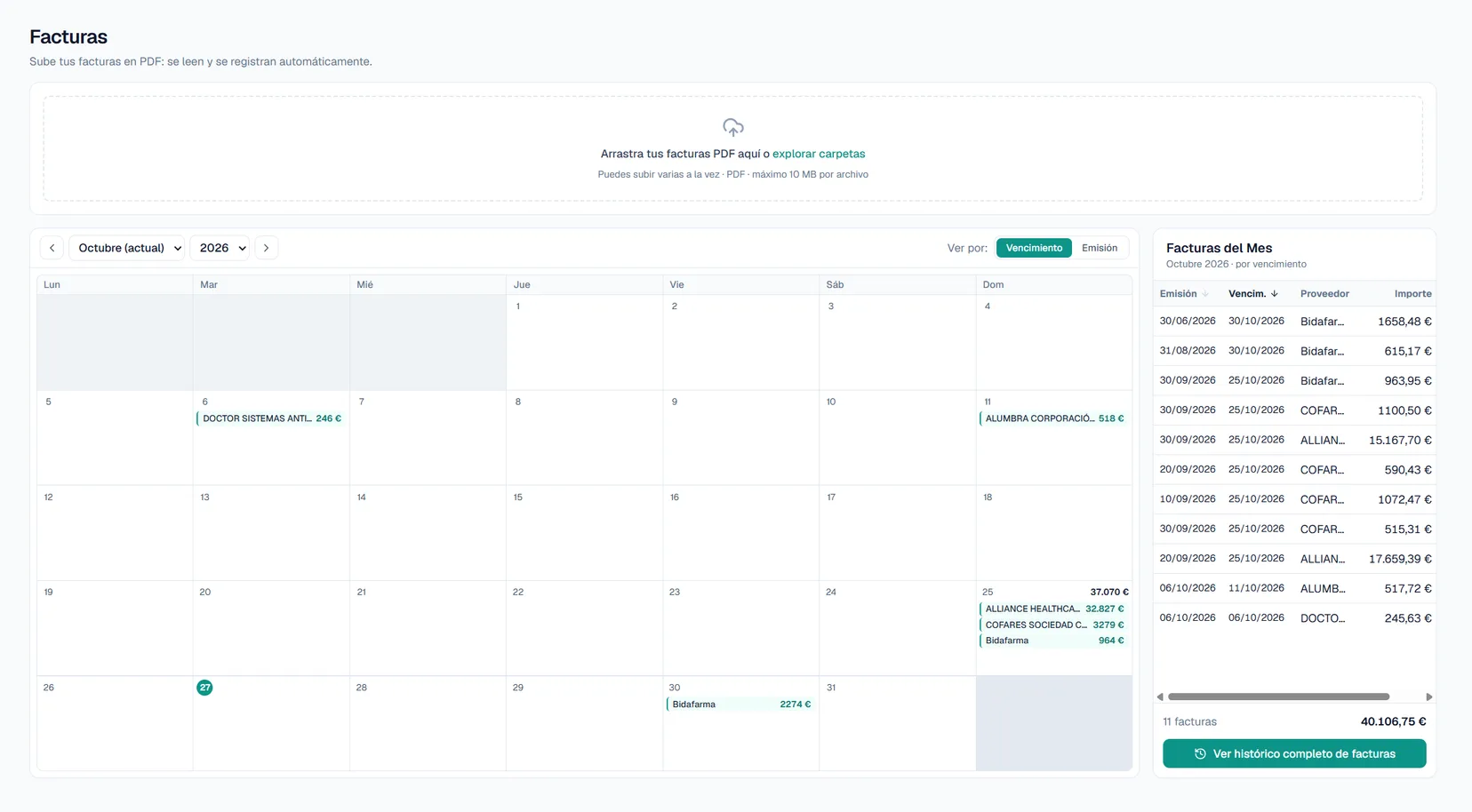1472x812 pixels.
Task: Open the DOCTOR SISTEMAS ANTI... 246 € calendar event
Action: [x=271, y=418]
